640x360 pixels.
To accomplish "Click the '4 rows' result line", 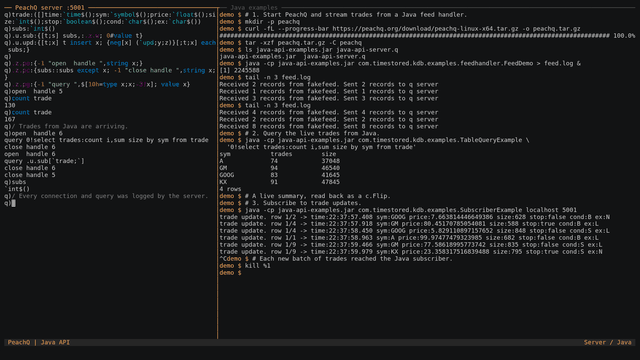I will point(230,189).
